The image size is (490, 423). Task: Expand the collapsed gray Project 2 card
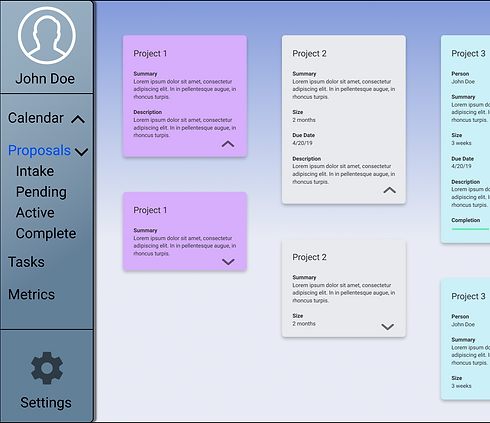click(x=387, y=327)
